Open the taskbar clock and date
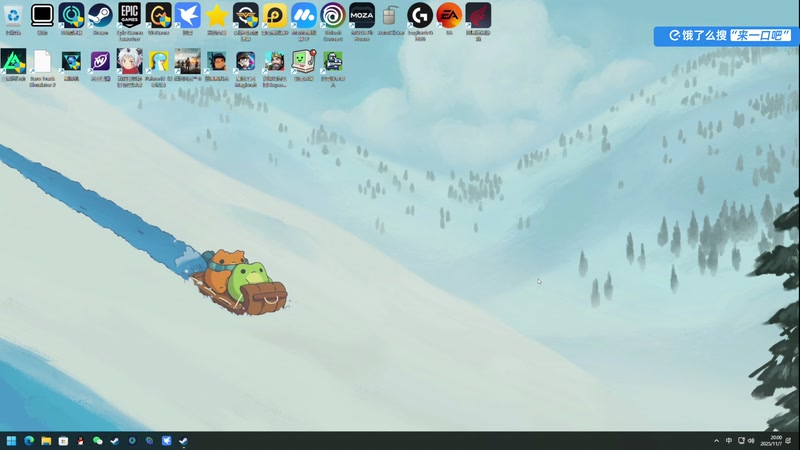The image size is (800, 450). pyautogui.click(x=770, y=441)
